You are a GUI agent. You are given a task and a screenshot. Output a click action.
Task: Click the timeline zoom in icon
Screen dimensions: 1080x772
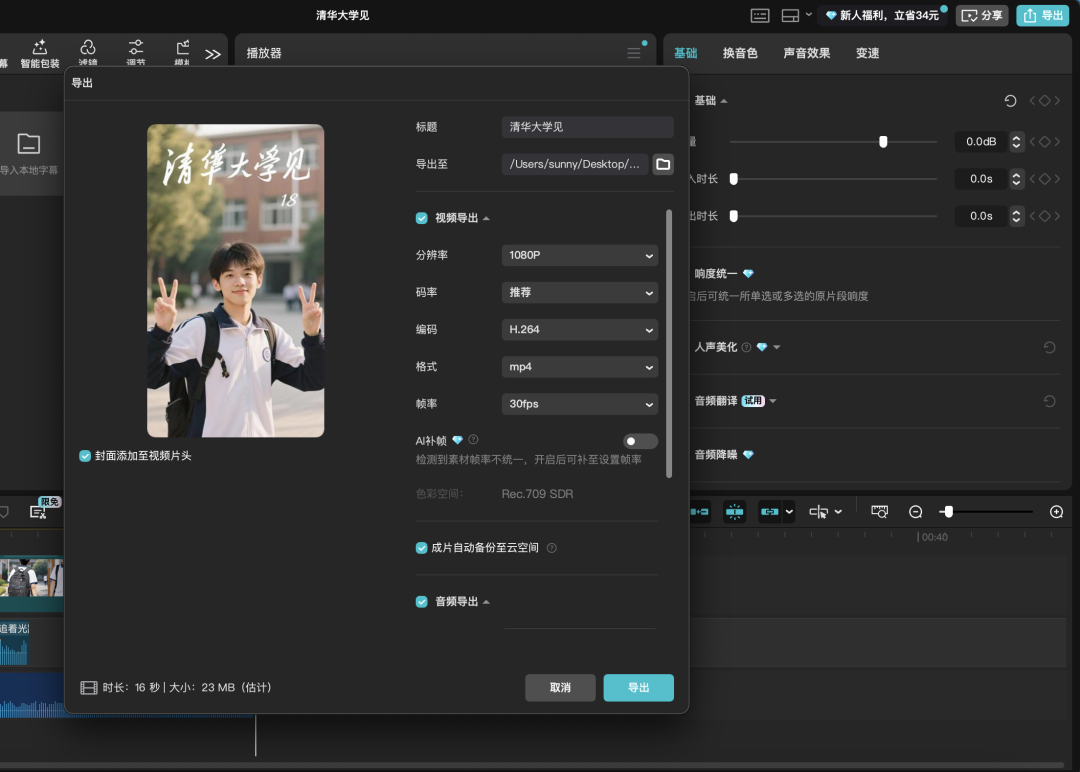pos(1056,512)
